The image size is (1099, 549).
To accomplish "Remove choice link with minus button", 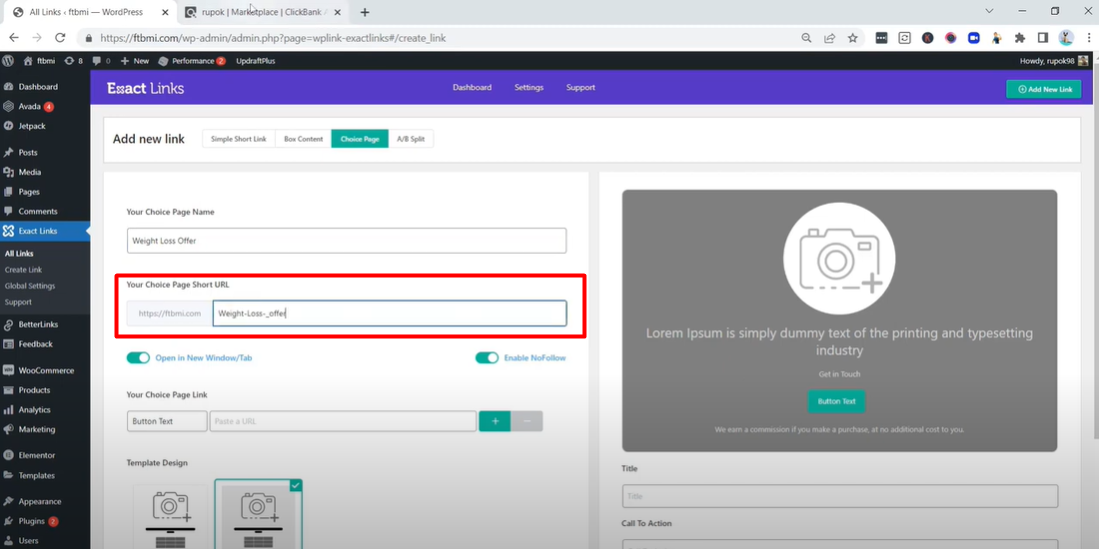I will 526,421.
